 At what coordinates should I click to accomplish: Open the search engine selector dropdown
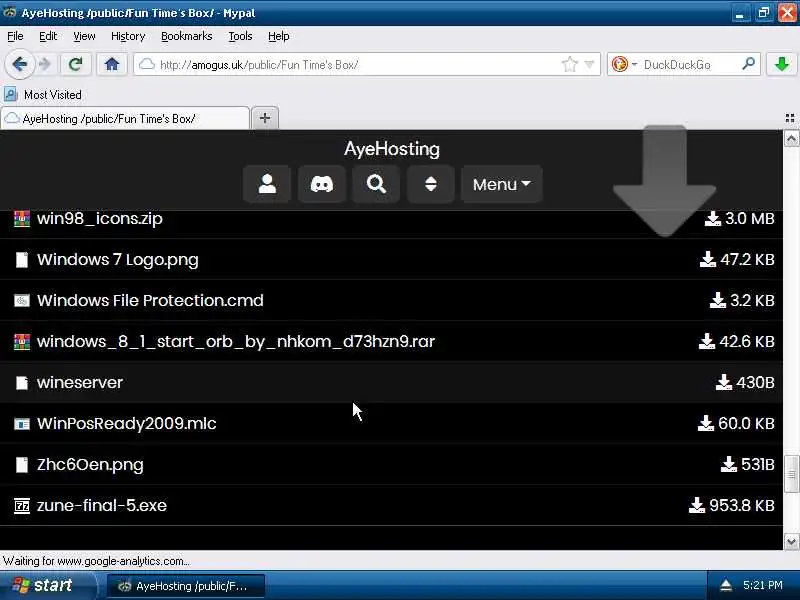(x=634, y=65)
